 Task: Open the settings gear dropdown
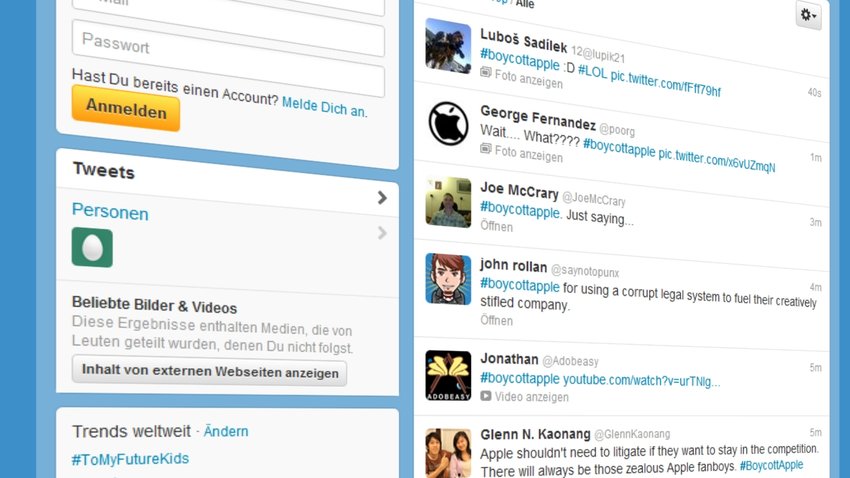808,15
